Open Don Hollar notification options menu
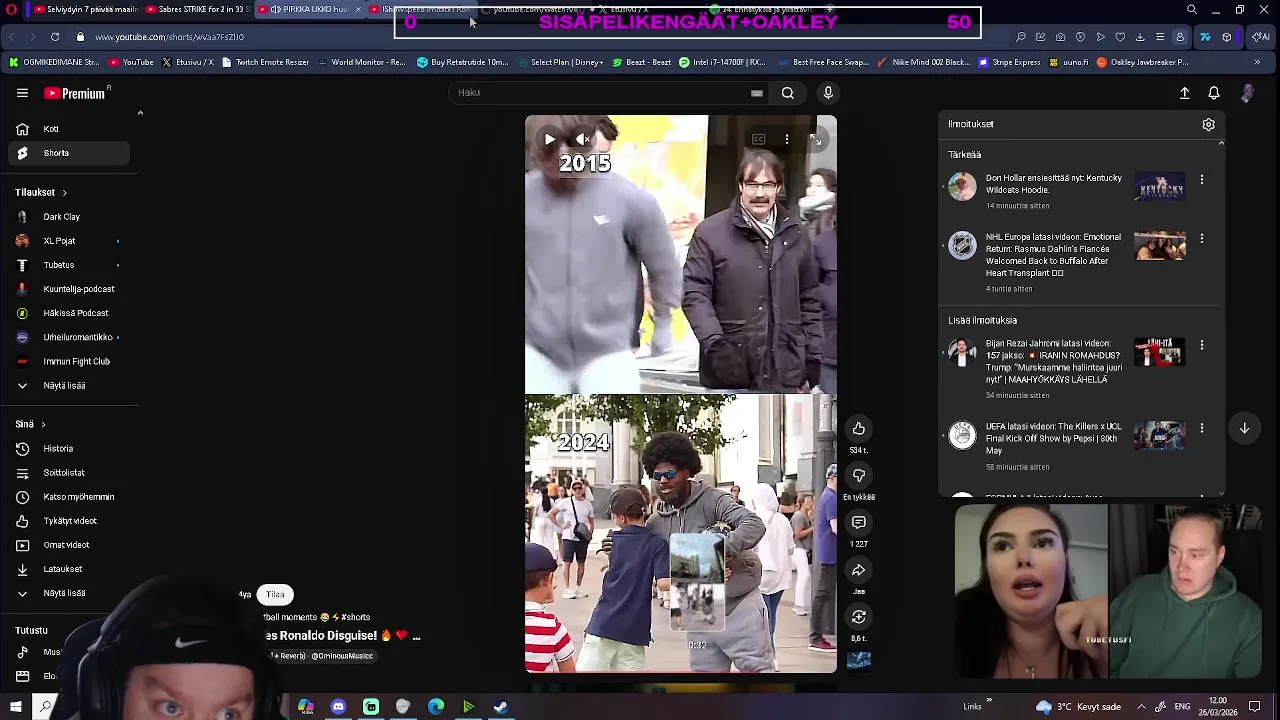1280x720 pixels. (1201, 180)
